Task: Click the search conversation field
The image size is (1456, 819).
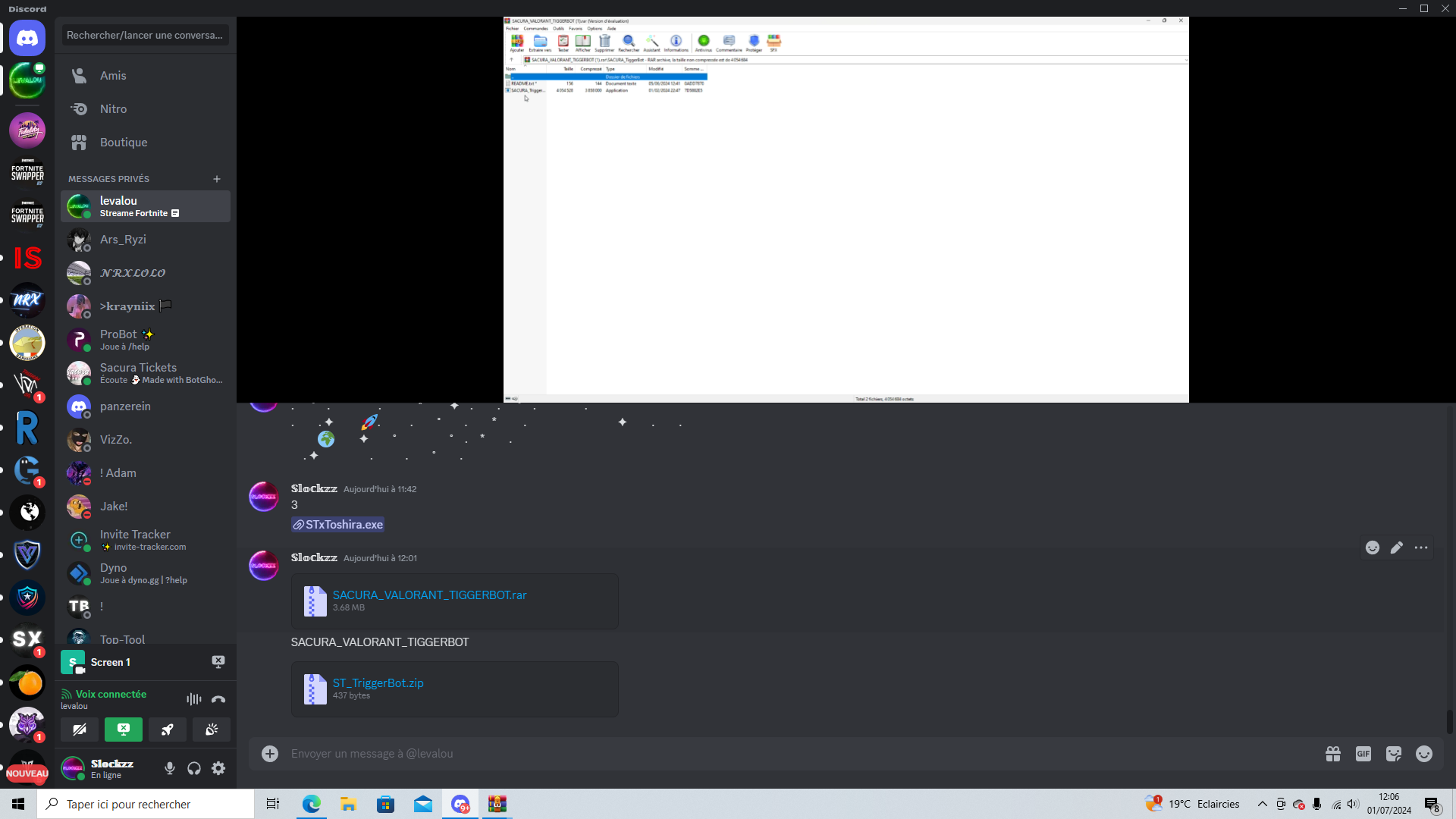Action: click(146, 35)
